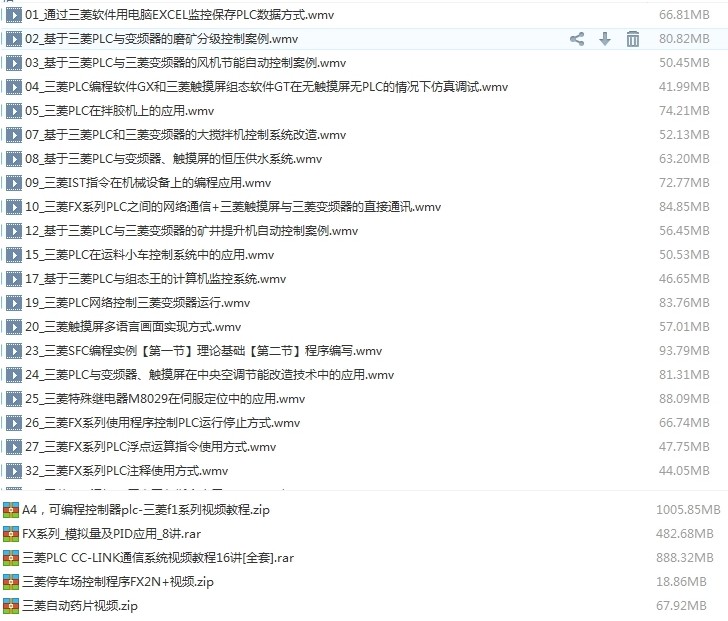
Task: Open file name 09_三菱IST指令在机械设备上的编程应用.wmv
Action: [148, 183]
